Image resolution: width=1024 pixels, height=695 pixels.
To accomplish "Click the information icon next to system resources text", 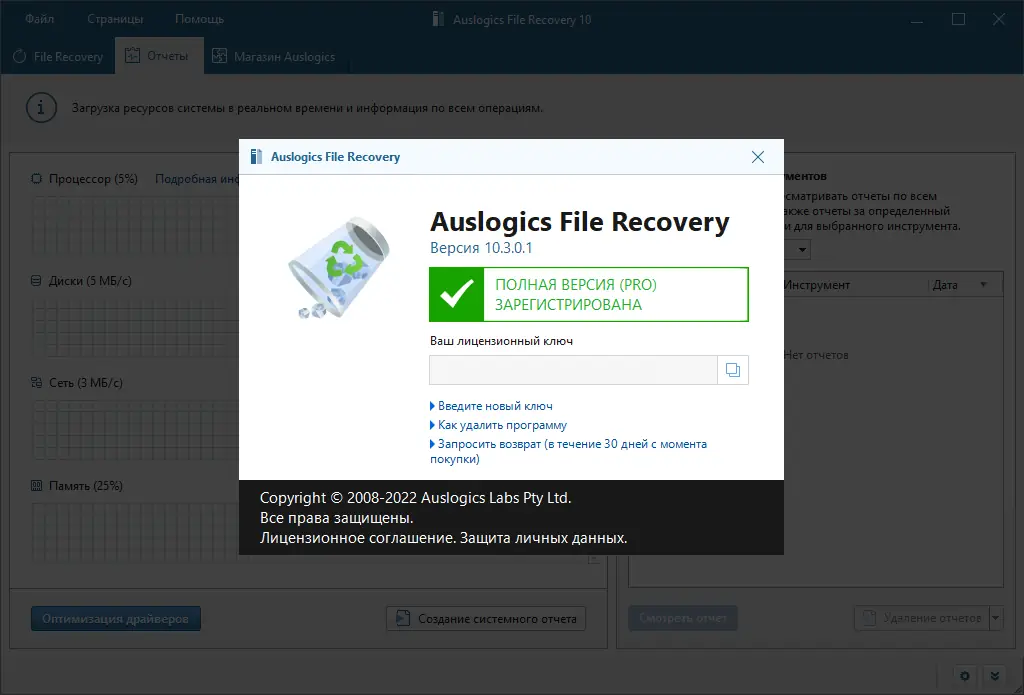I will tap(40, 107).
